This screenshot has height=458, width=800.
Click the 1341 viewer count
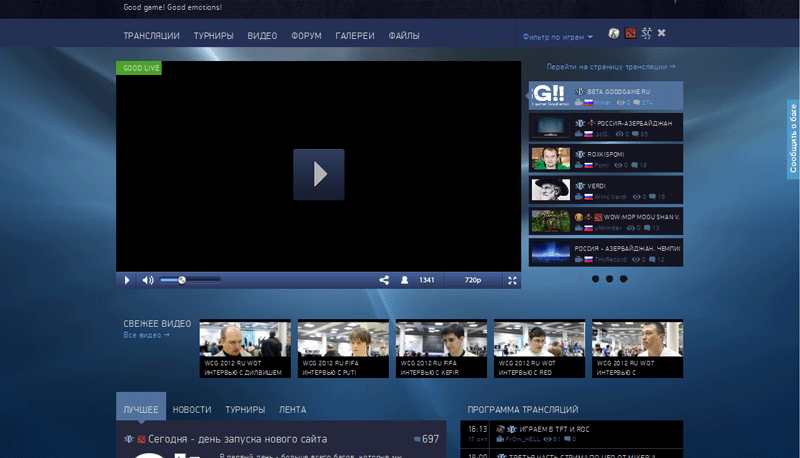[x=427, y=280]
